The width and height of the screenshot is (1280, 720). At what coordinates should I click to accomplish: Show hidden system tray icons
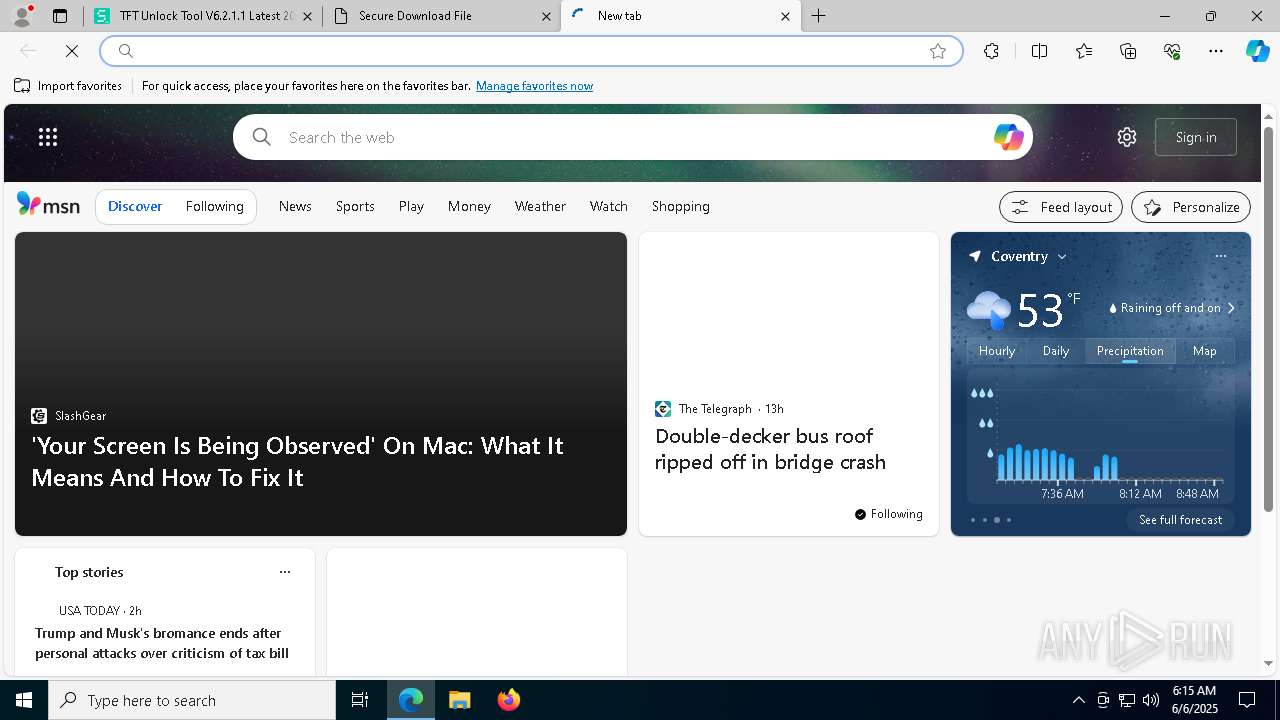[x=1078, y=700]
